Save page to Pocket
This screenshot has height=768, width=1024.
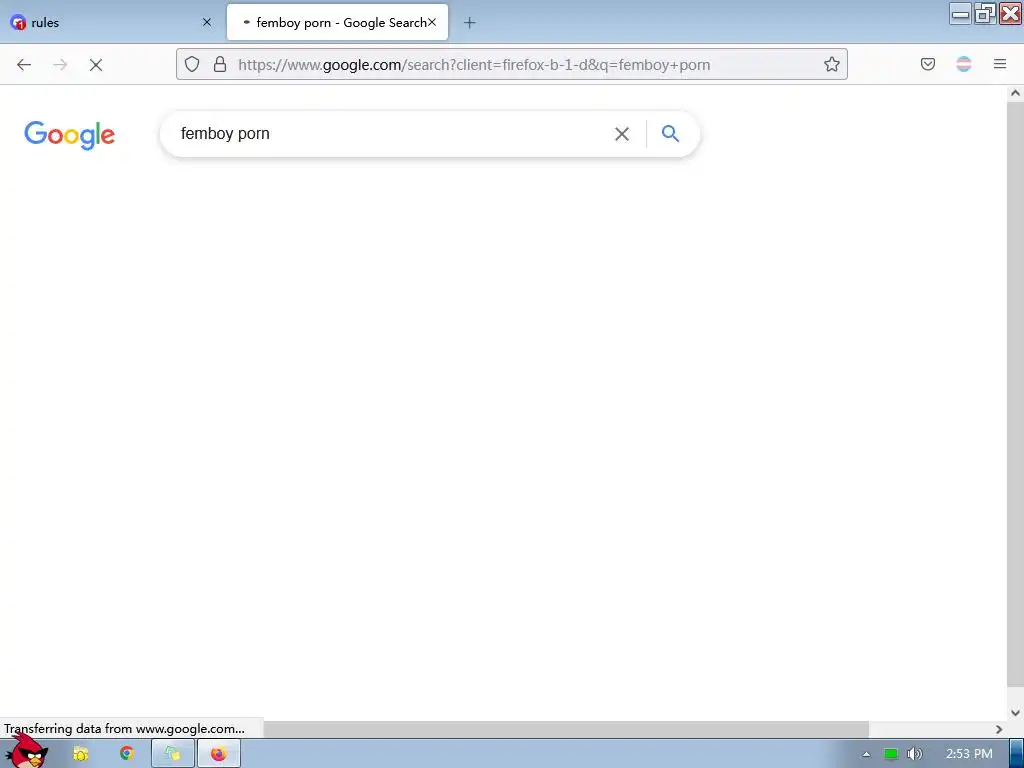point(927,64)
